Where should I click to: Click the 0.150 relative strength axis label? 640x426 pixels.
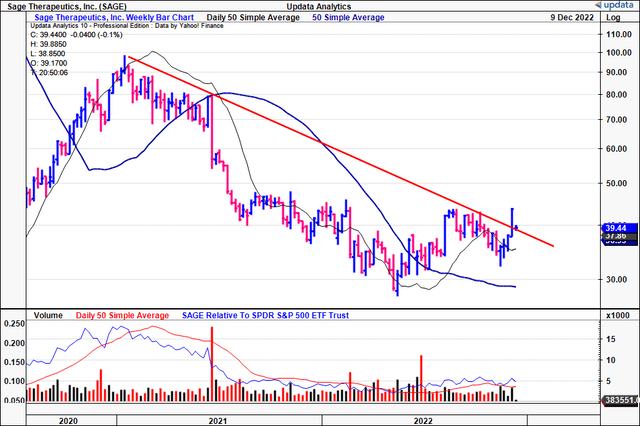pos(14,362)
